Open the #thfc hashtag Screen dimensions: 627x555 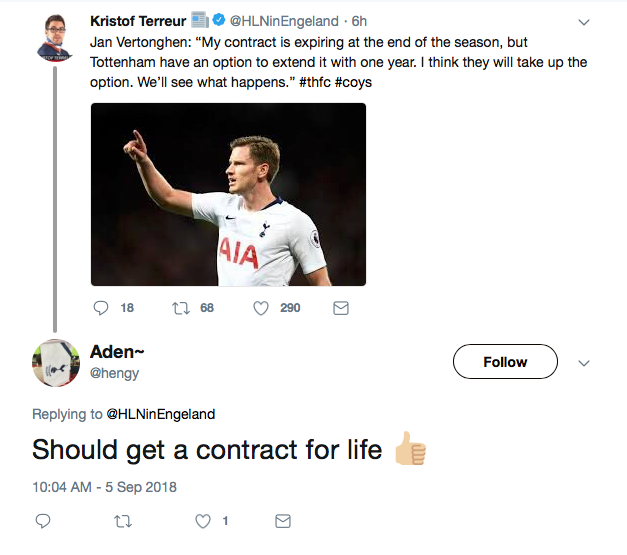pyautogui.click(x=315, y=82)
